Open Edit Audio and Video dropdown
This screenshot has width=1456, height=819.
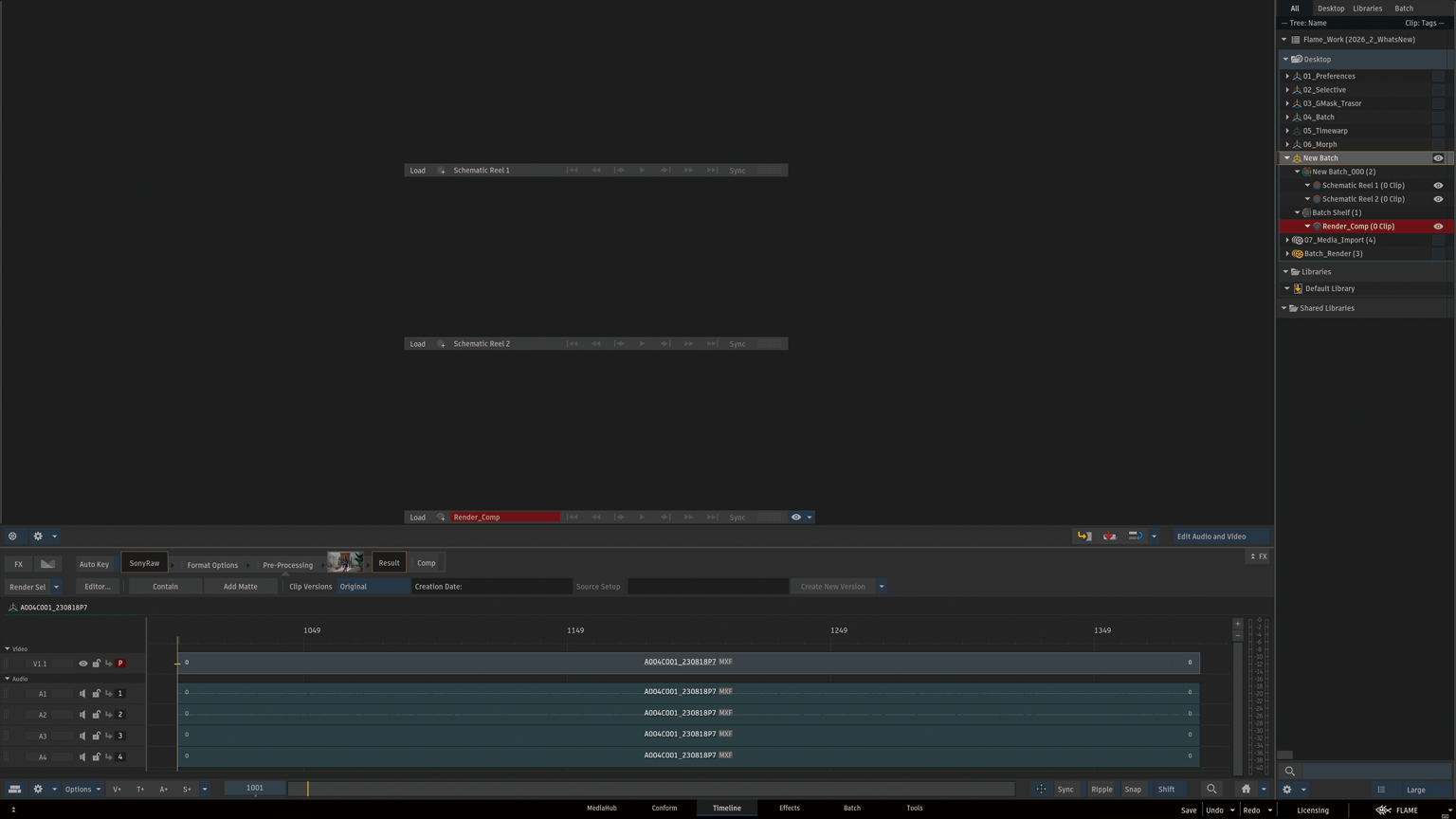(x=1219, y=537)
